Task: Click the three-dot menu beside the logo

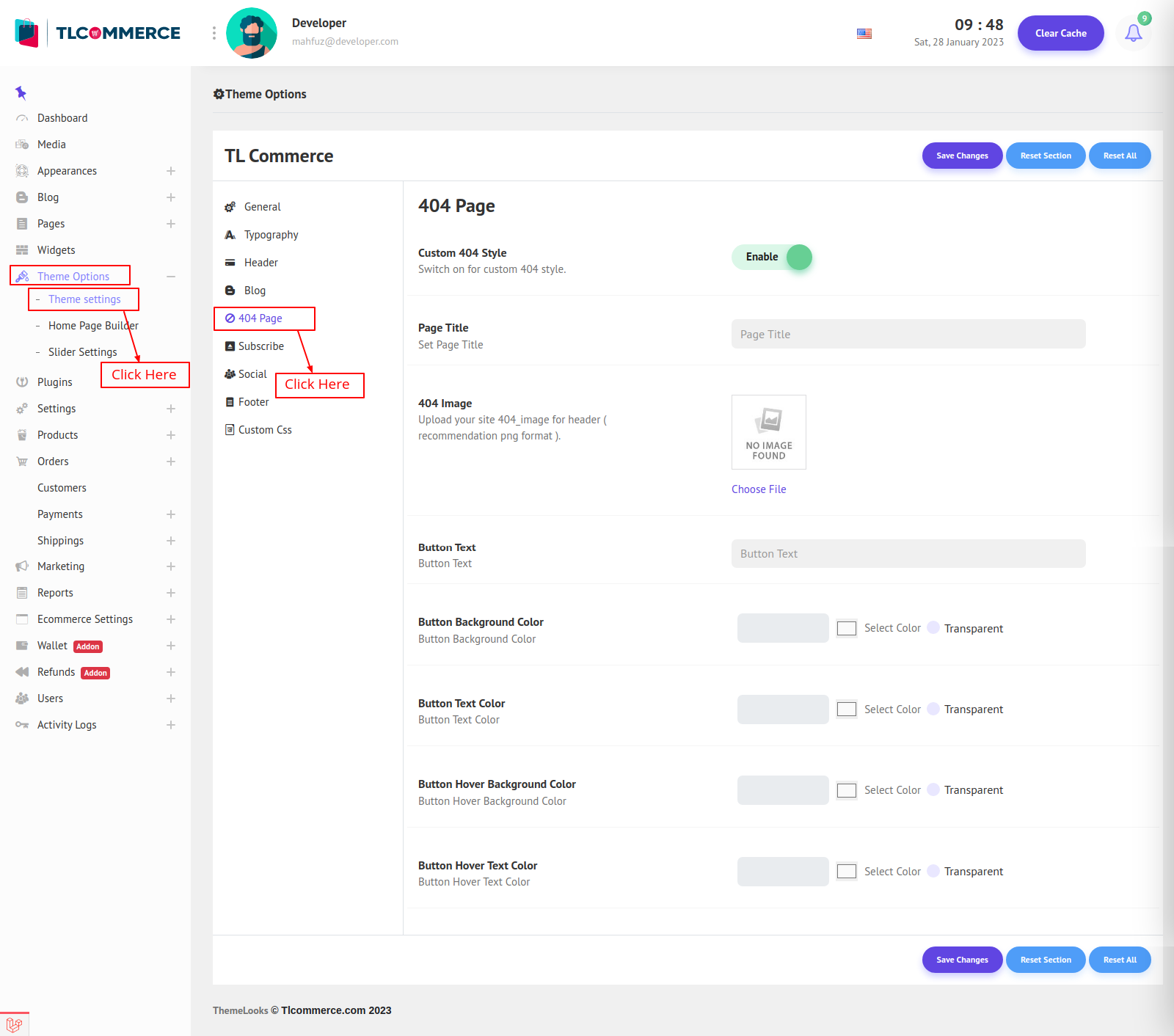Action: pyautogui.click(x=214, y=33)
